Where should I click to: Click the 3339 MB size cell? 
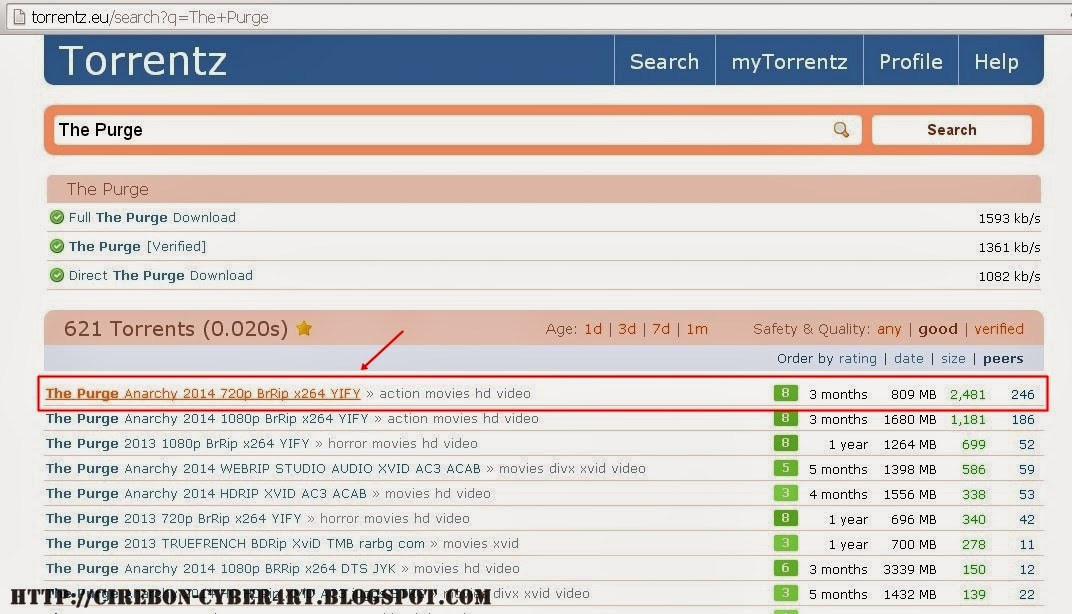(x=910, y=569)
